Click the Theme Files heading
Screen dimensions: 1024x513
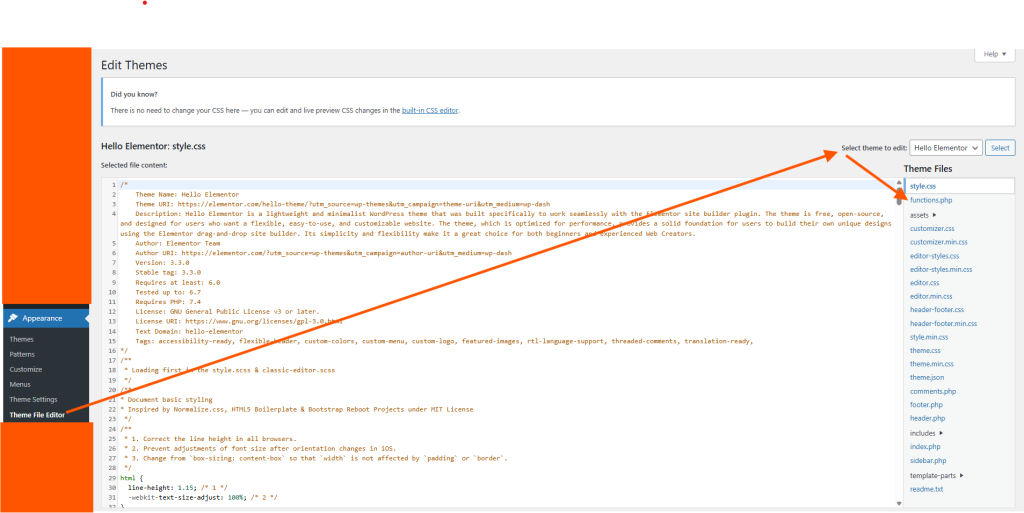pos(927,169)
